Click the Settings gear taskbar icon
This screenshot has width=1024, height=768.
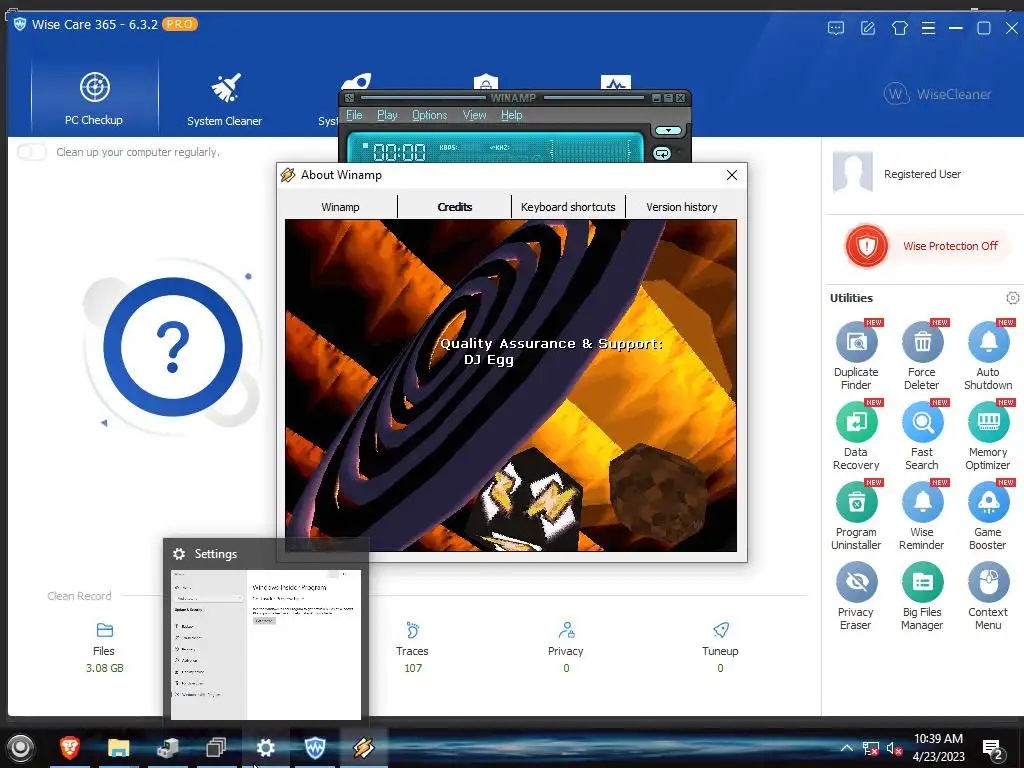click(x=265, y=747)
